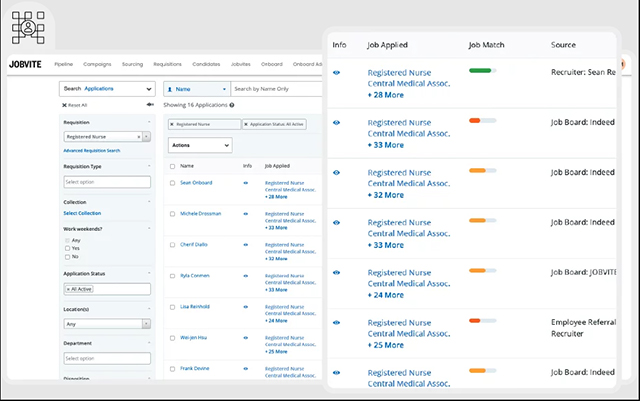This screenshot has width=640, height=401.
Task: Click the eye icon in the first enlarged row
Action: [336, 73]
